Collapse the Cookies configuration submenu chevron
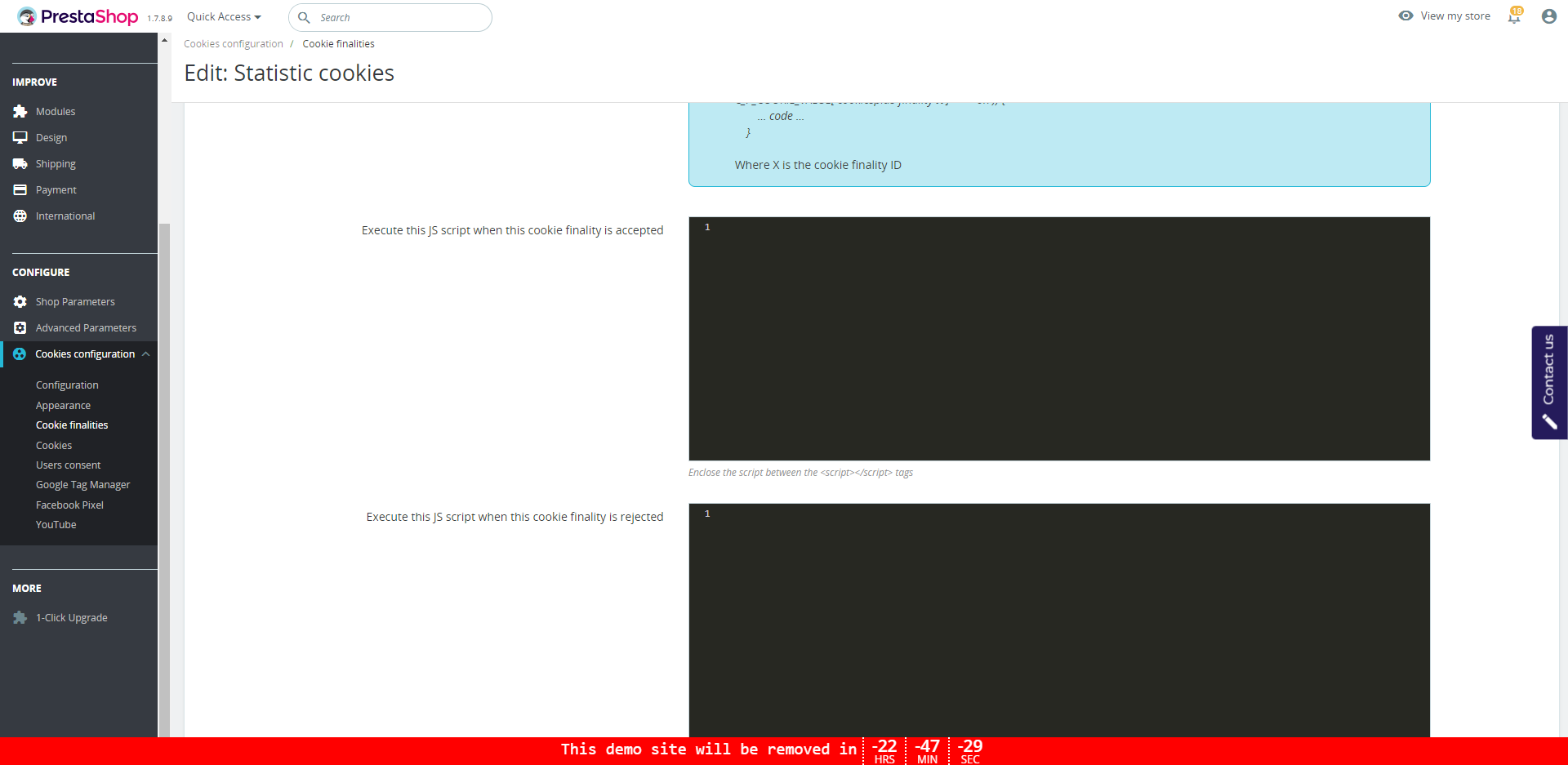The image size is (1568, 765). 145,354
